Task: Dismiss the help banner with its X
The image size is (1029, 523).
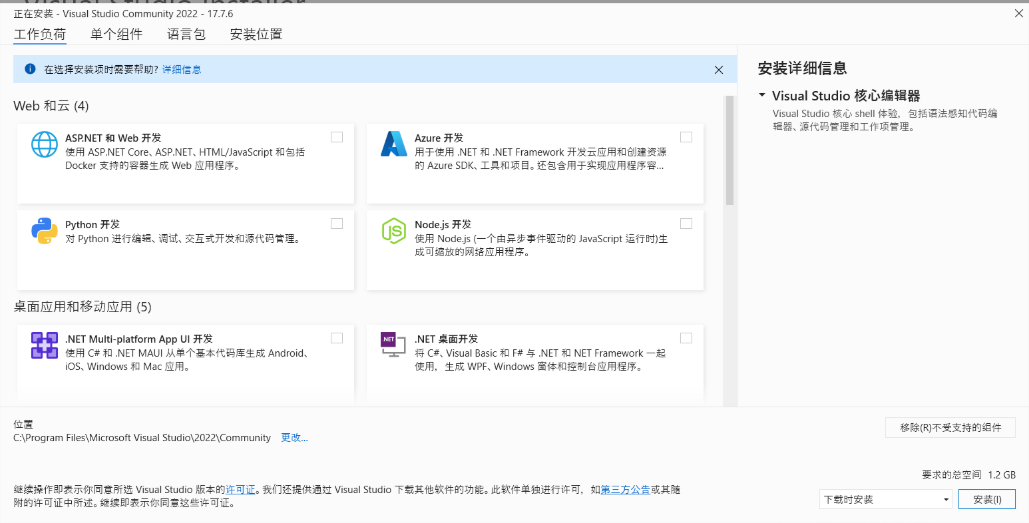Action: (719, 70)
